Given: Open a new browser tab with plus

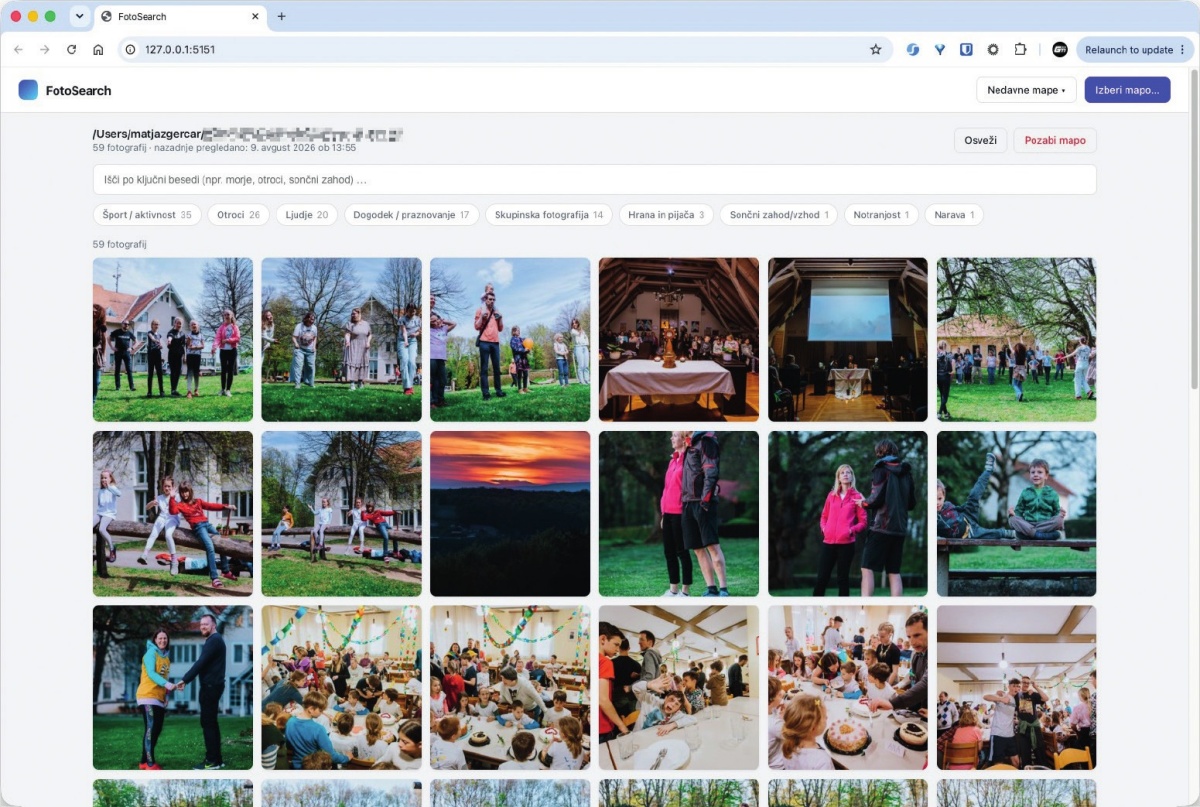Looking at the screenshot, I should click(281, 16).
